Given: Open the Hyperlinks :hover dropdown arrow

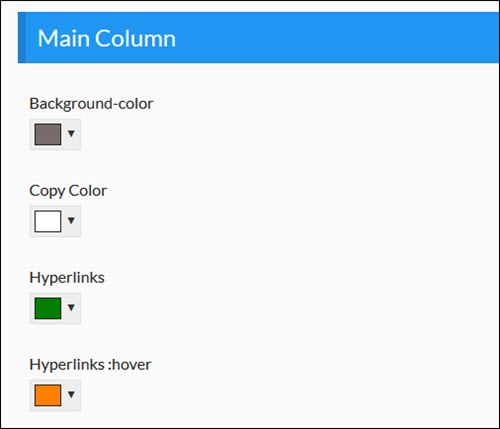Looking at the screenshot, I should tap(71, 395).
